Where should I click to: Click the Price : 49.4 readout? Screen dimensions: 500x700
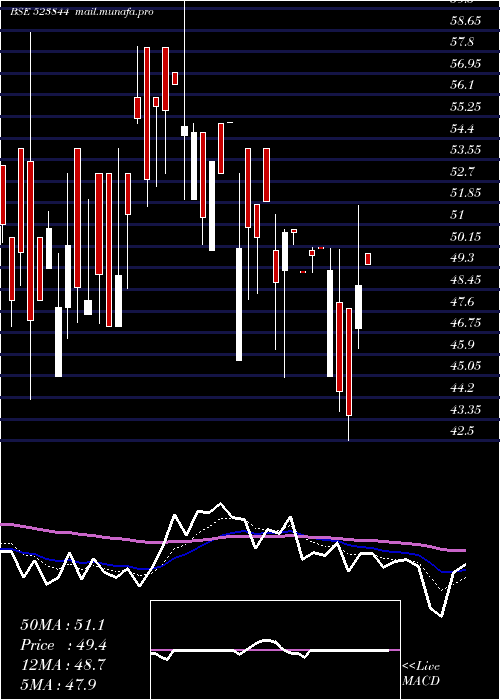[63, 645]
